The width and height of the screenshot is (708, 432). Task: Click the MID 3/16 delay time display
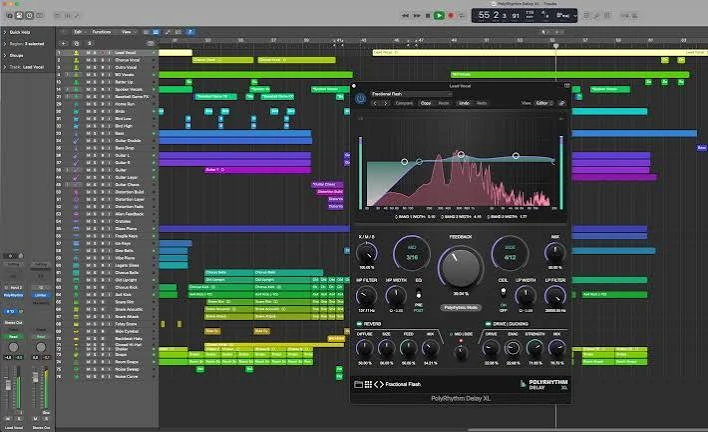[x=412, y=253]
